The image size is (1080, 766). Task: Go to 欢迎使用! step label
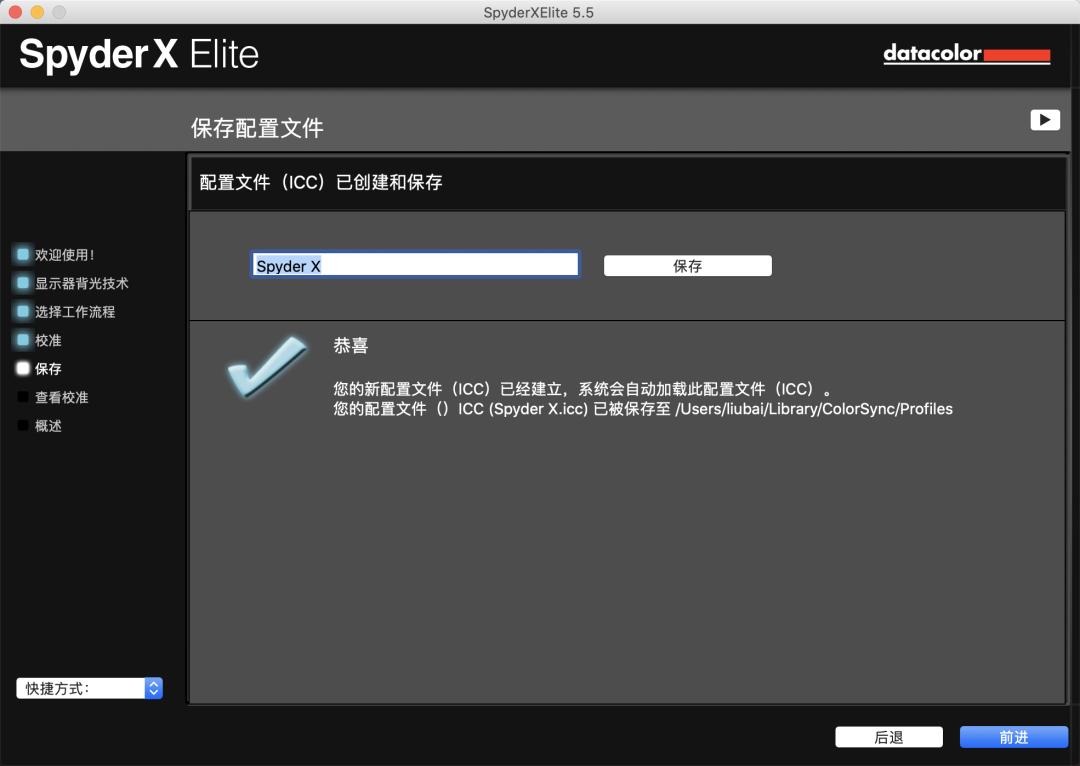[x=65, y=255]
